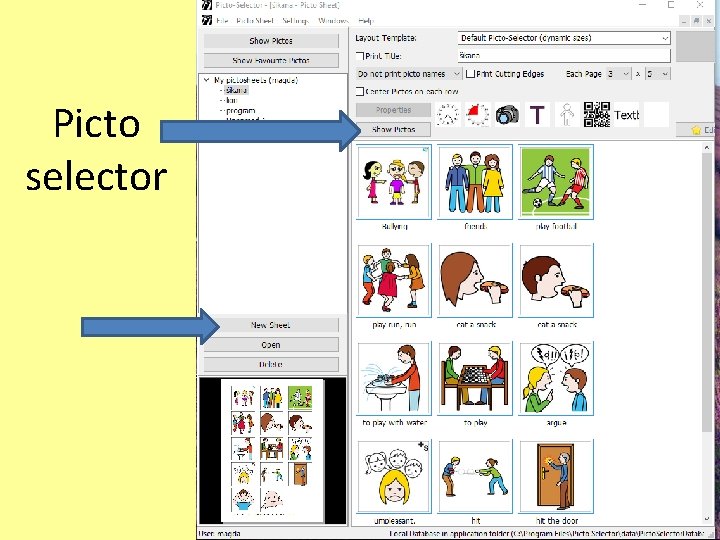The height and width of the screenshot is (540, 720).
Task: Insert a QR code picto
Action: tap(597, 115)
